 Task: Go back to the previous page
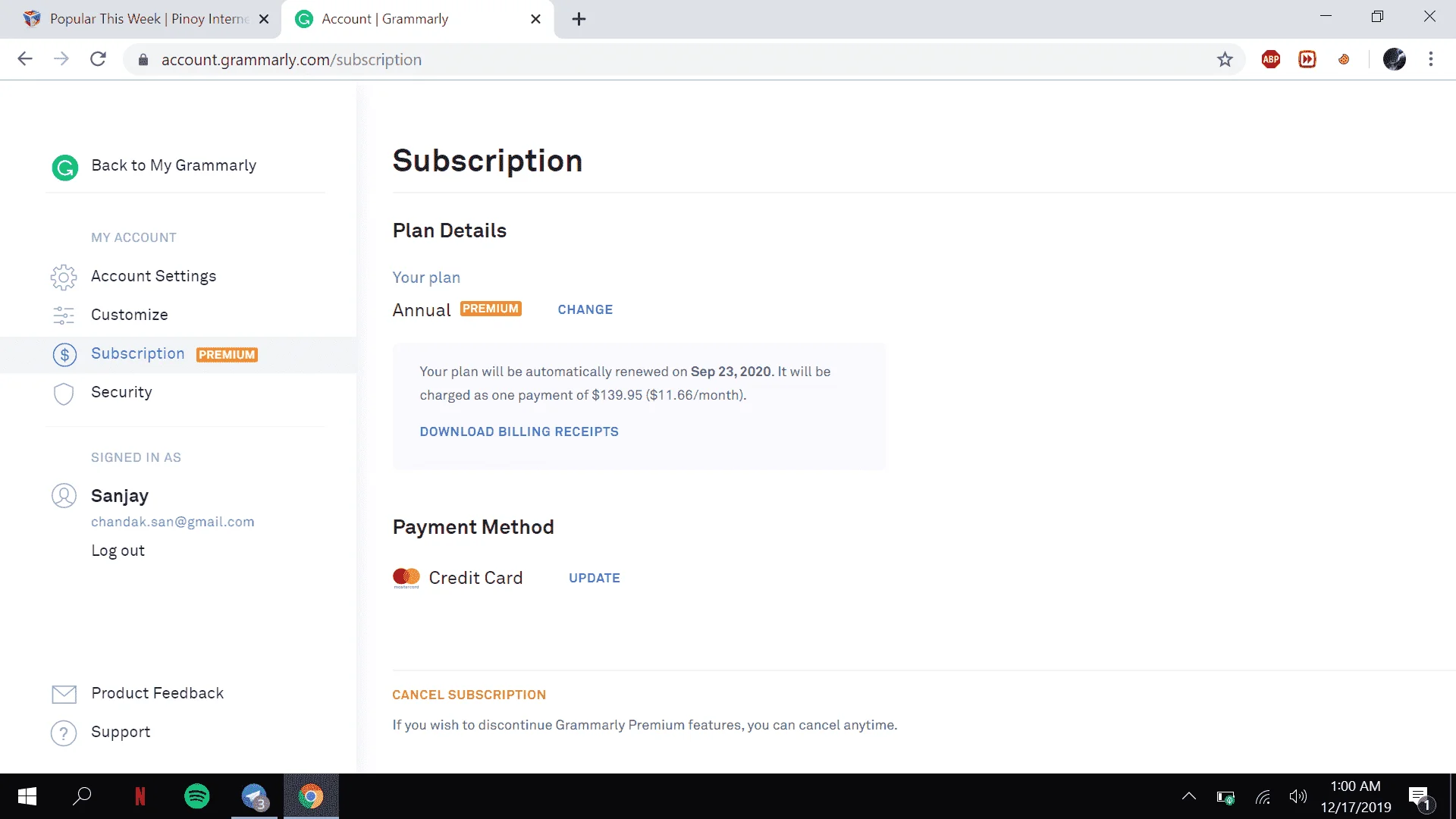coord(25,59)
